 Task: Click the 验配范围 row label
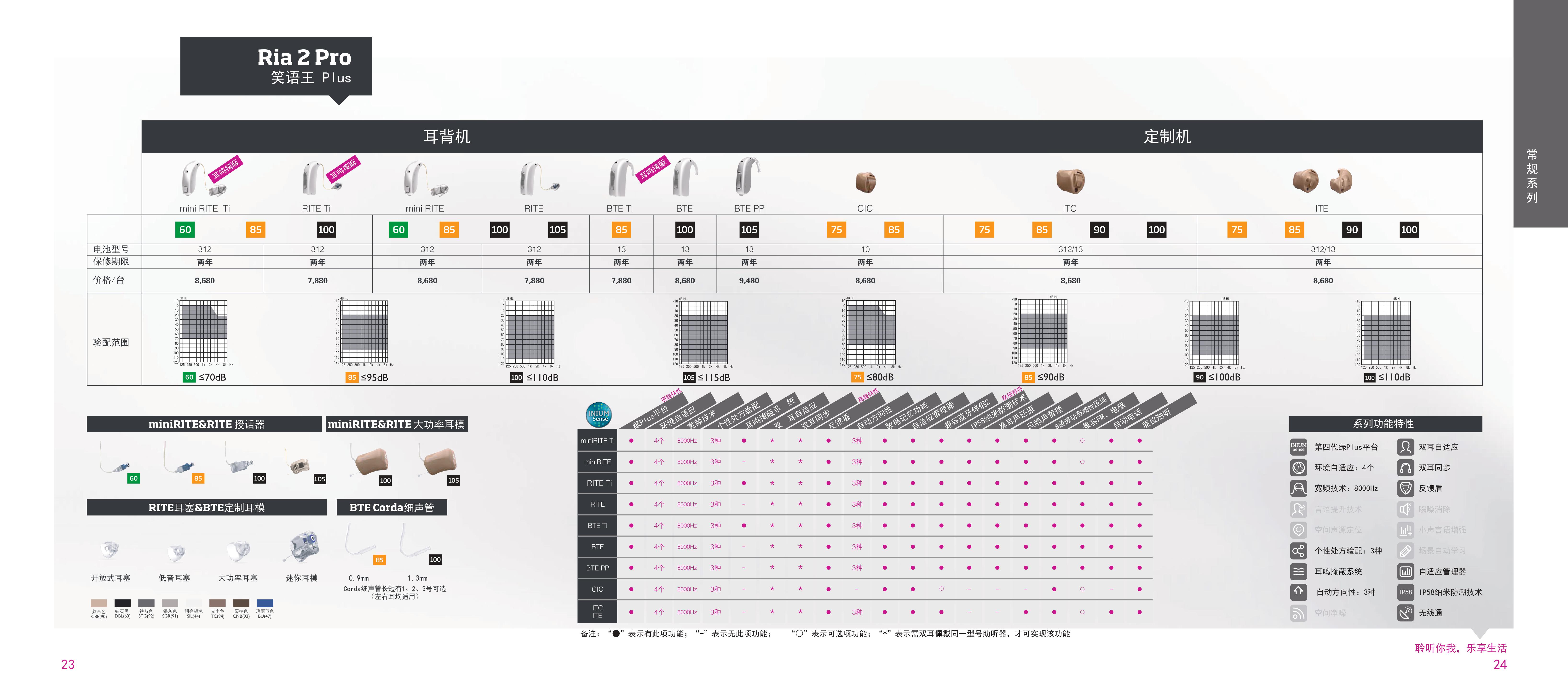pyautogui.click(x=111, y=342)
